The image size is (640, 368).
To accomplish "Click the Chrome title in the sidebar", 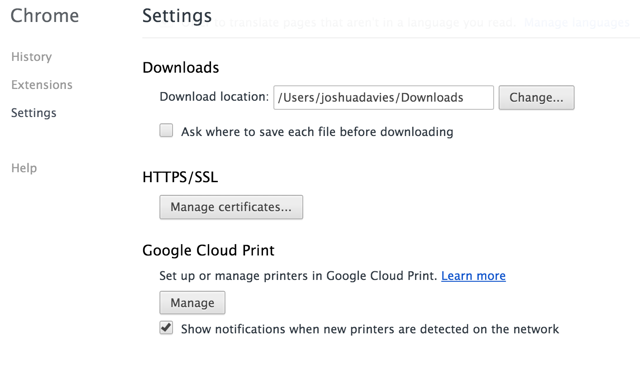I will (x=44, y=16).
